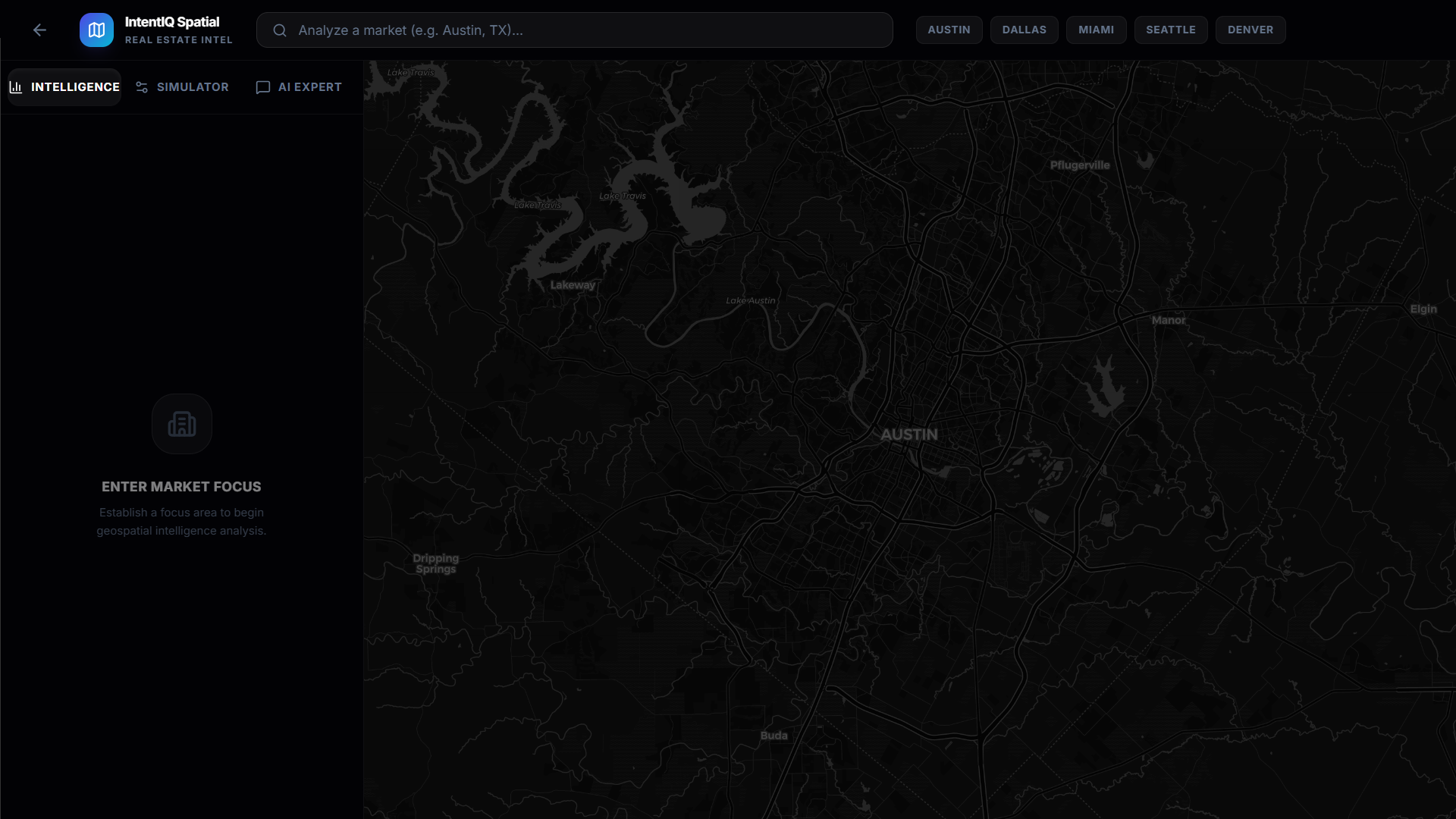
Task: Click the Lakeway label on the map
Action: click(x=573, y=285)
